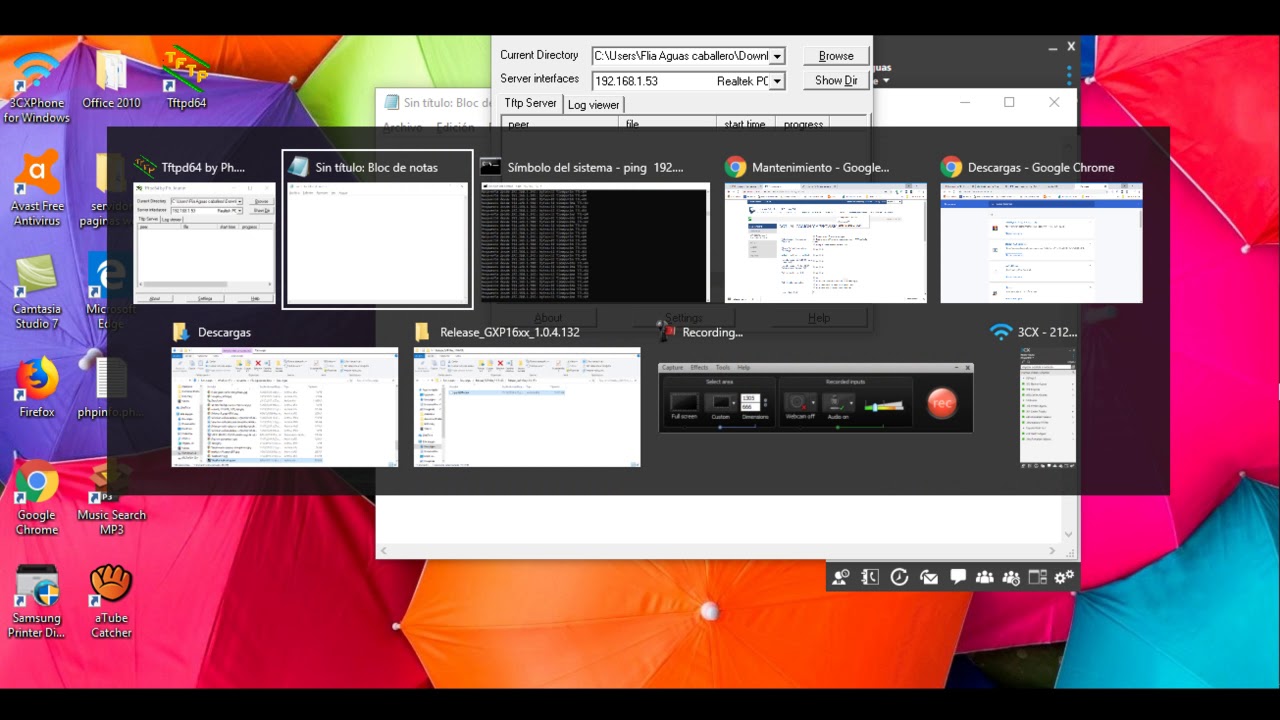Viewport: 1280px width, 720px height.
Task: Click Show Dir button in Tftpd64
Action: point(836,80)
